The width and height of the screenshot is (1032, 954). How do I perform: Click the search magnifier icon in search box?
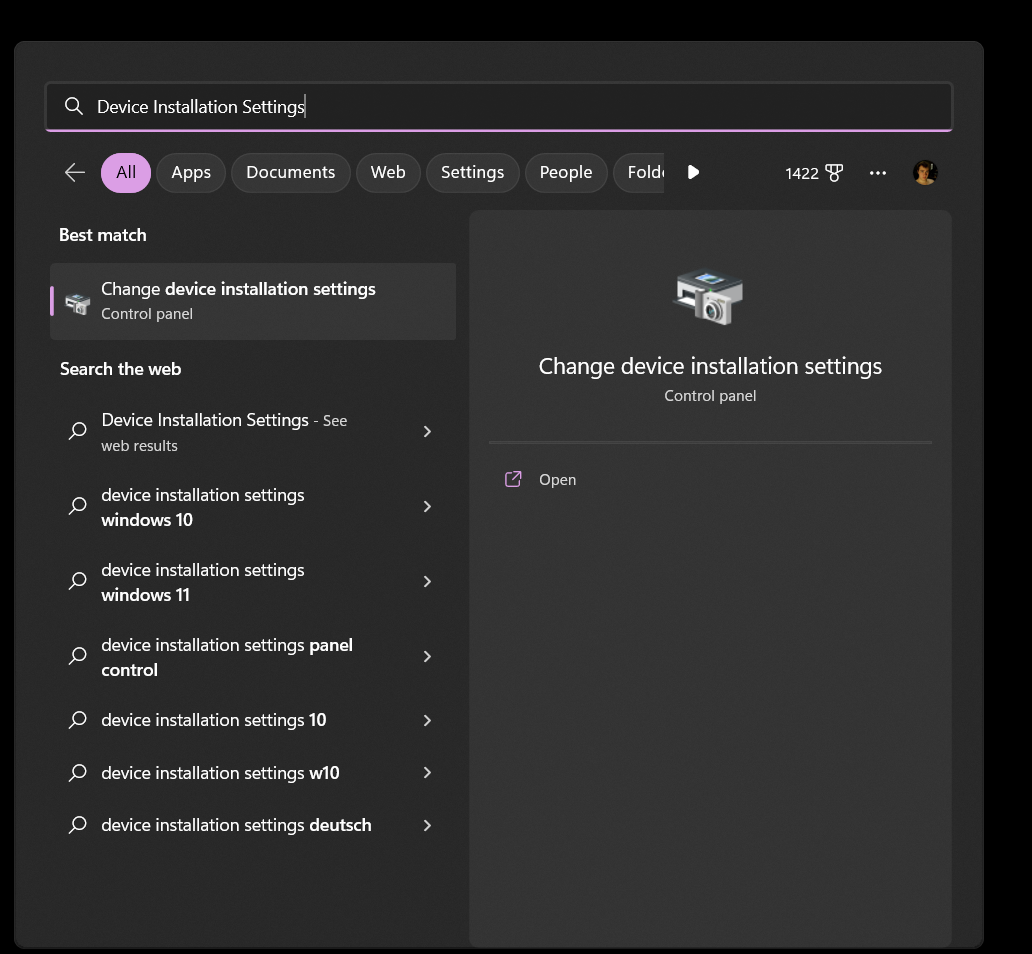[x=73, y=106]
